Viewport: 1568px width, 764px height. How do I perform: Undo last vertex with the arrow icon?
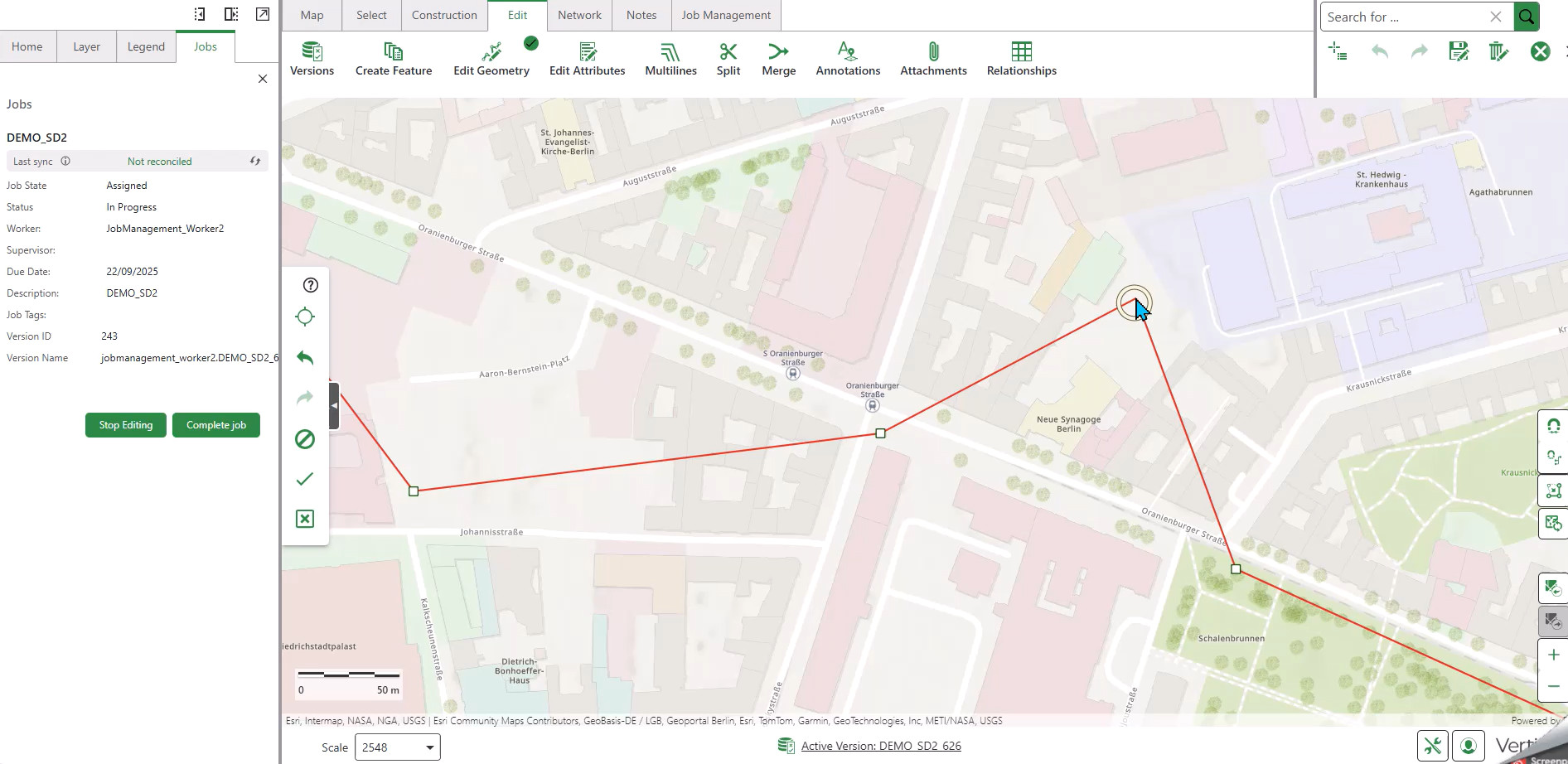[x=305, y=358]
